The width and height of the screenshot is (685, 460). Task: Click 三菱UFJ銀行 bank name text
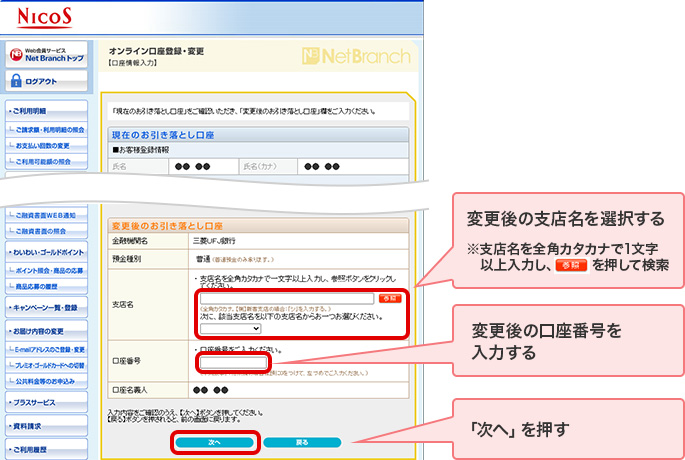point(214,241)
